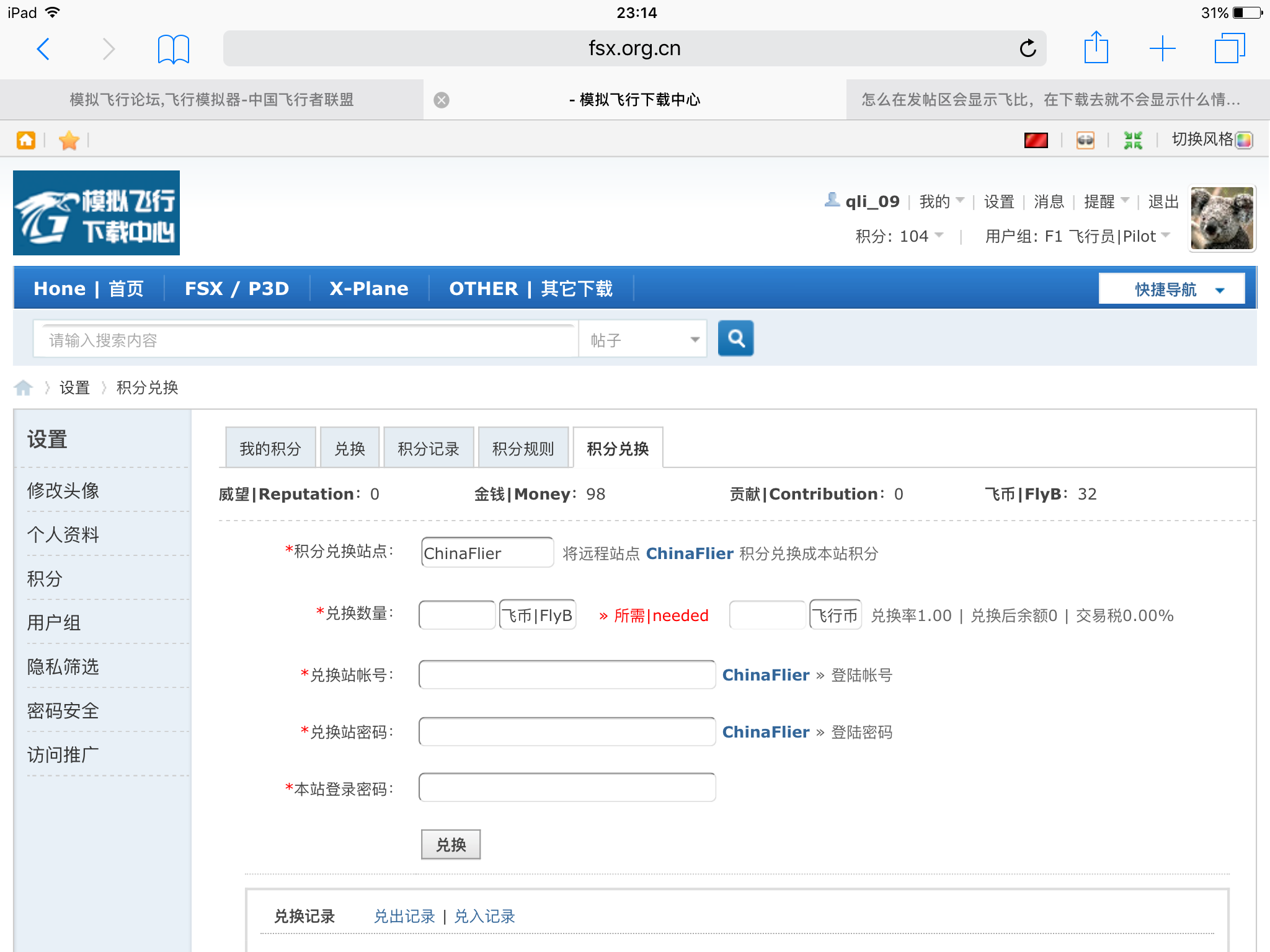Open 访问推广 in sidebar
This screenshot has height=952, width=1270.
click(63, 754)
